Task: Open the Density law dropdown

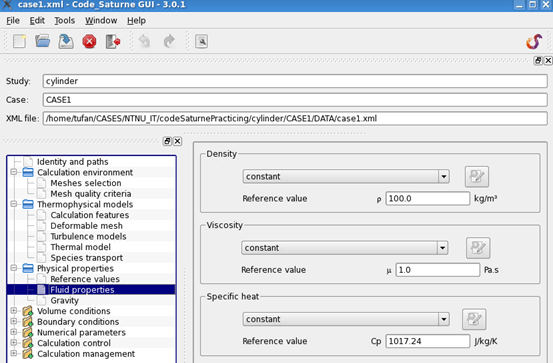Action: click(x=346, y=176)
